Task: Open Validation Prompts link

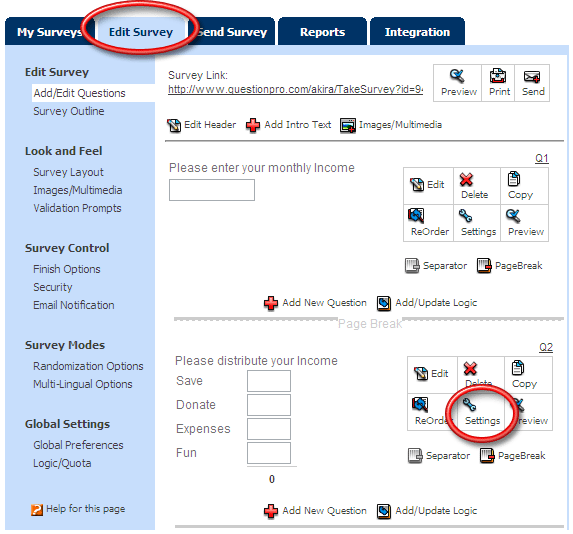Action: 77,208
